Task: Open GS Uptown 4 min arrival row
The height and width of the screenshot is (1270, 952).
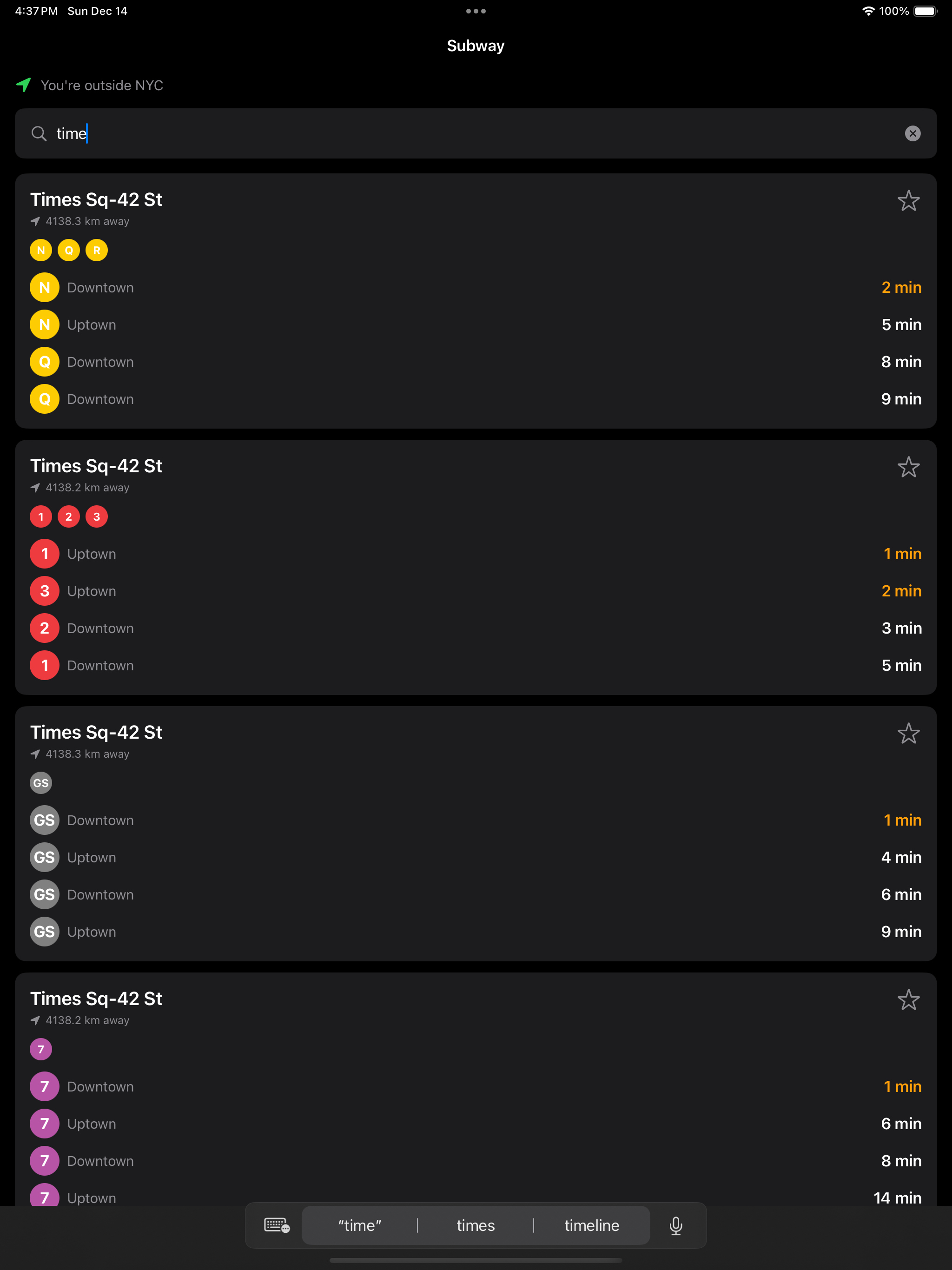Action: [x=476, y=857]
